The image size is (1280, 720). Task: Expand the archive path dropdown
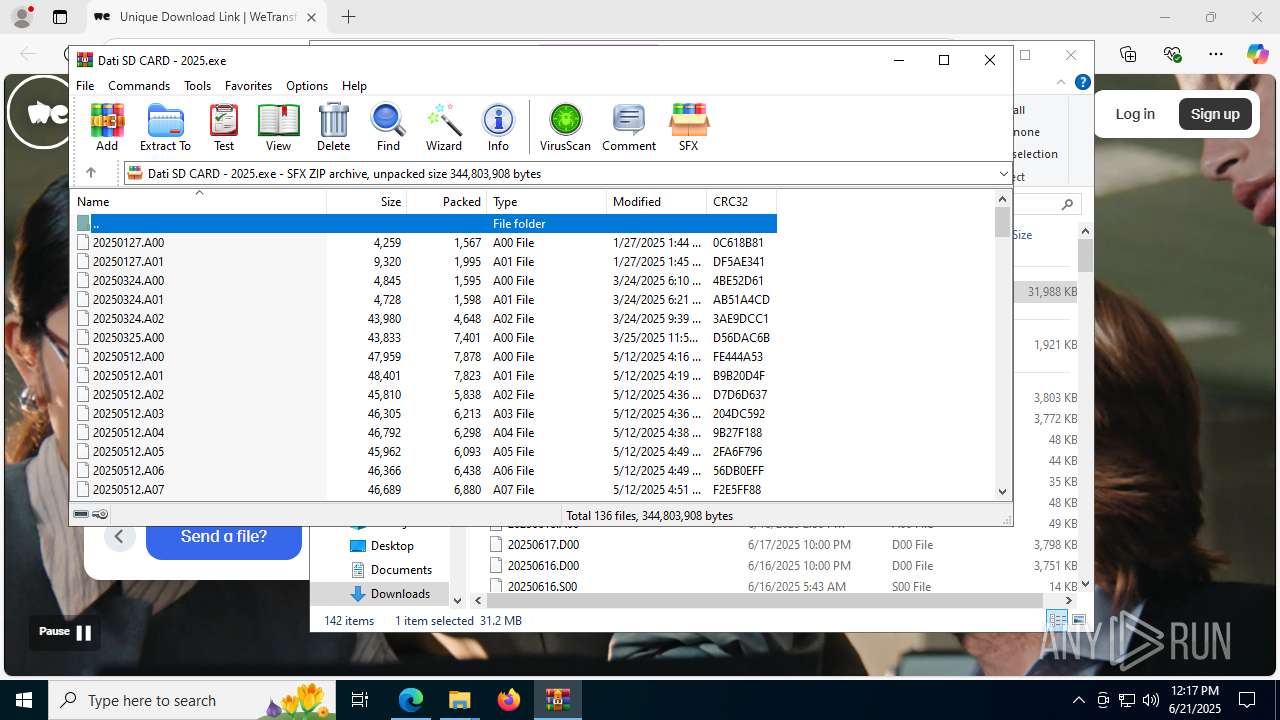pos(1003,174)
